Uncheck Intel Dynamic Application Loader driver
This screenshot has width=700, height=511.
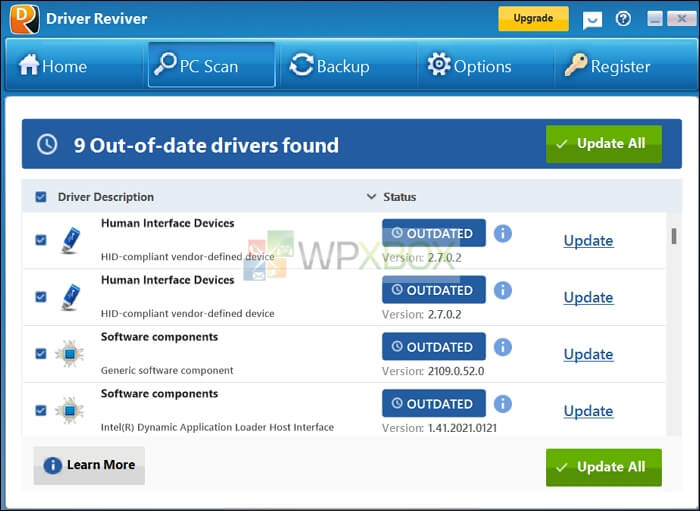coord(41,410)
